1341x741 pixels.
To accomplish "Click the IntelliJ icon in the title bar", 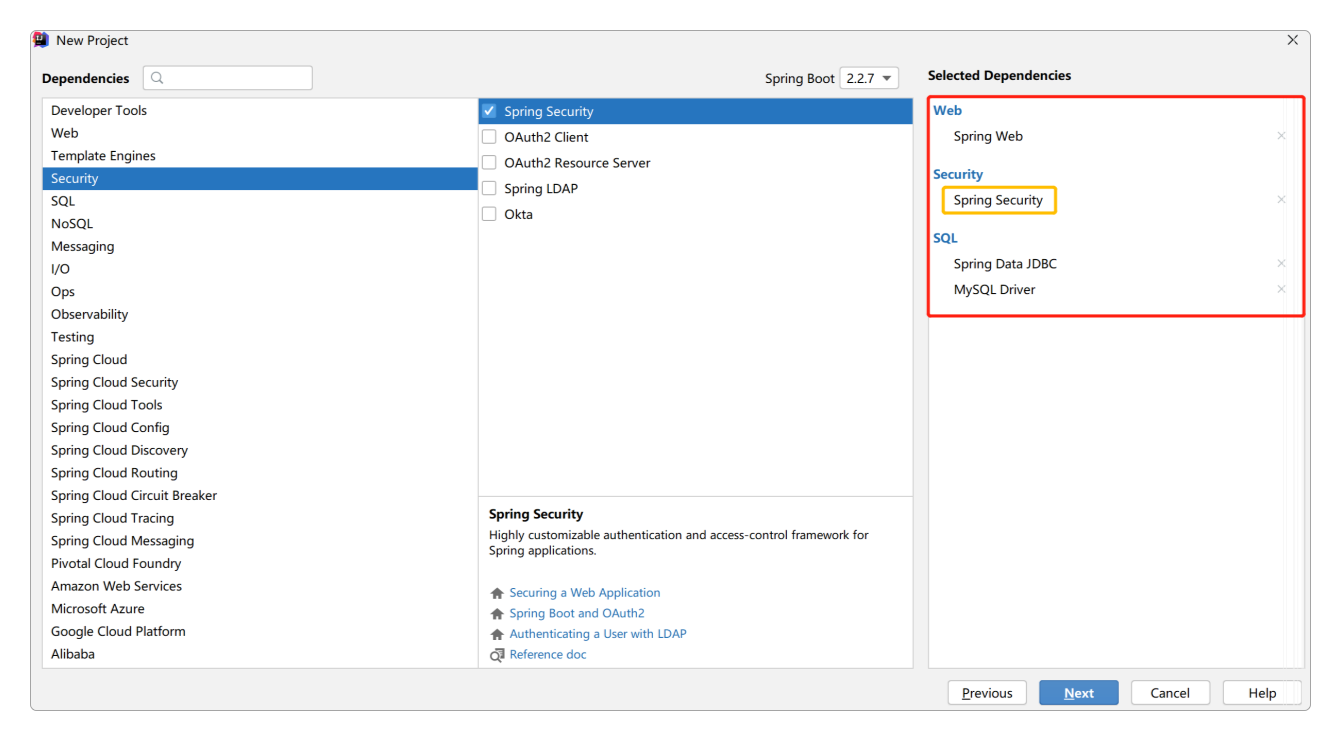I will (x=42, y=40).
